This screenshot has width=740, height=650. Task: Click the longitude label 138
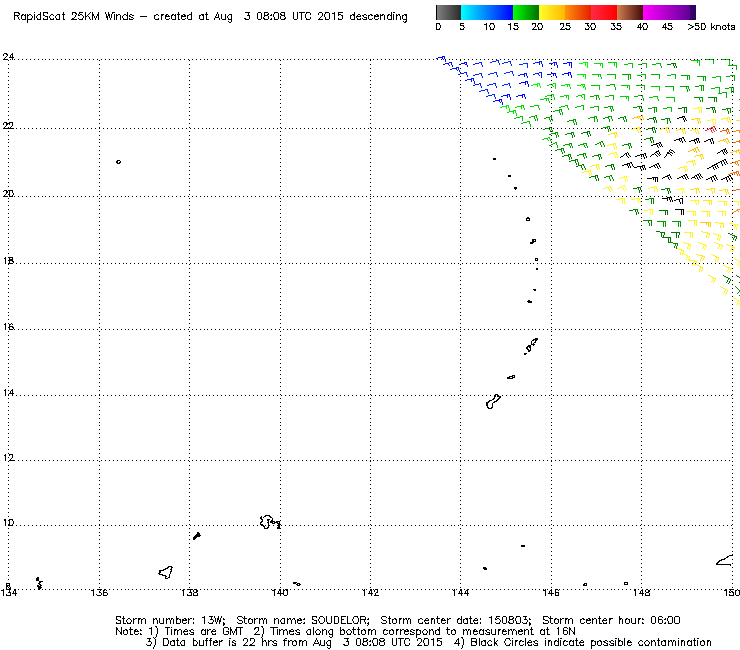click(189, 593)
